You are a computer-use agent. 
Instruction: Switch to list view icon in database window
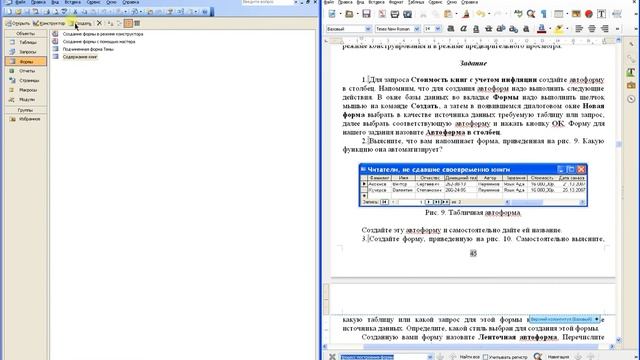coord(128,23)
